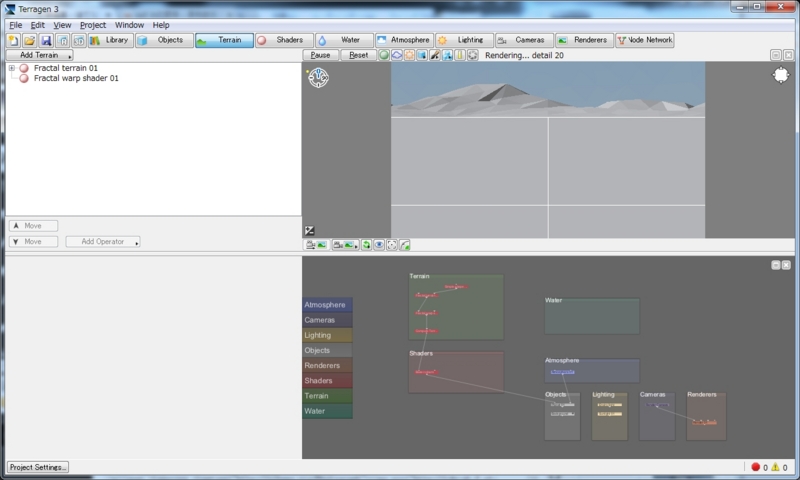Switch to the Cameras layout
The height and width of the screenshot is (480, 800).
pos(524,40)
